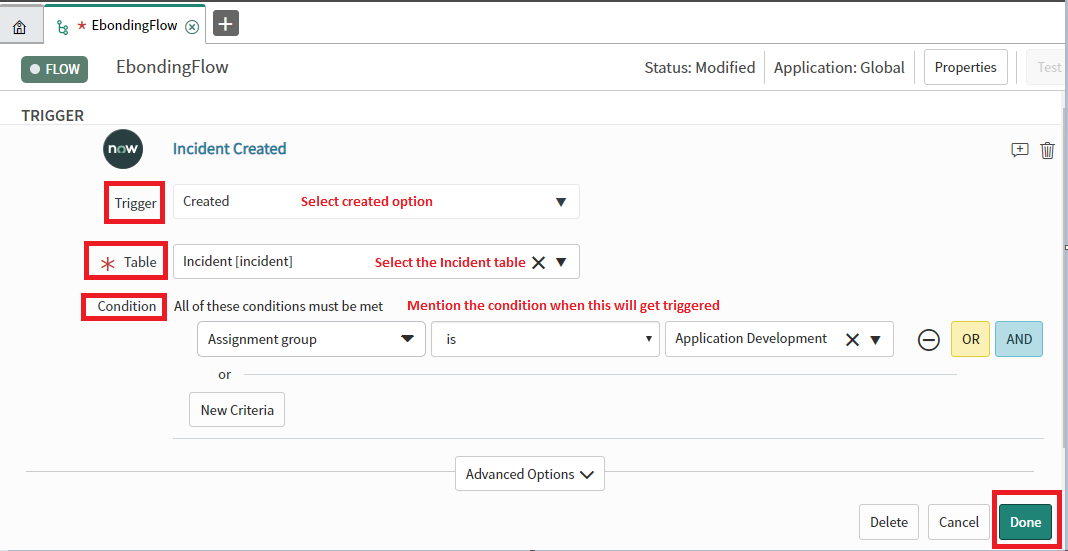This screenshot has height=551, width=1068.
Task: Expand the Table dropdown arrow
Action: point(561,262)
